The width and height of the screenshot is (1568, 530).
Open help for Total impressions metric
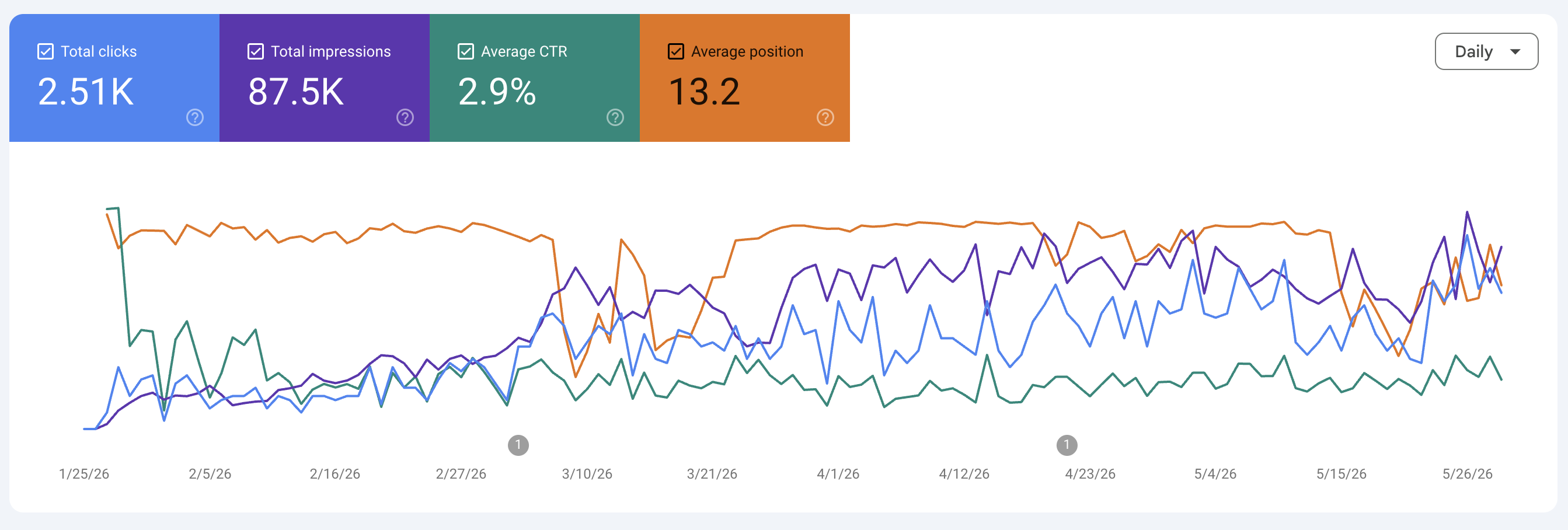(x=405, y=117)
